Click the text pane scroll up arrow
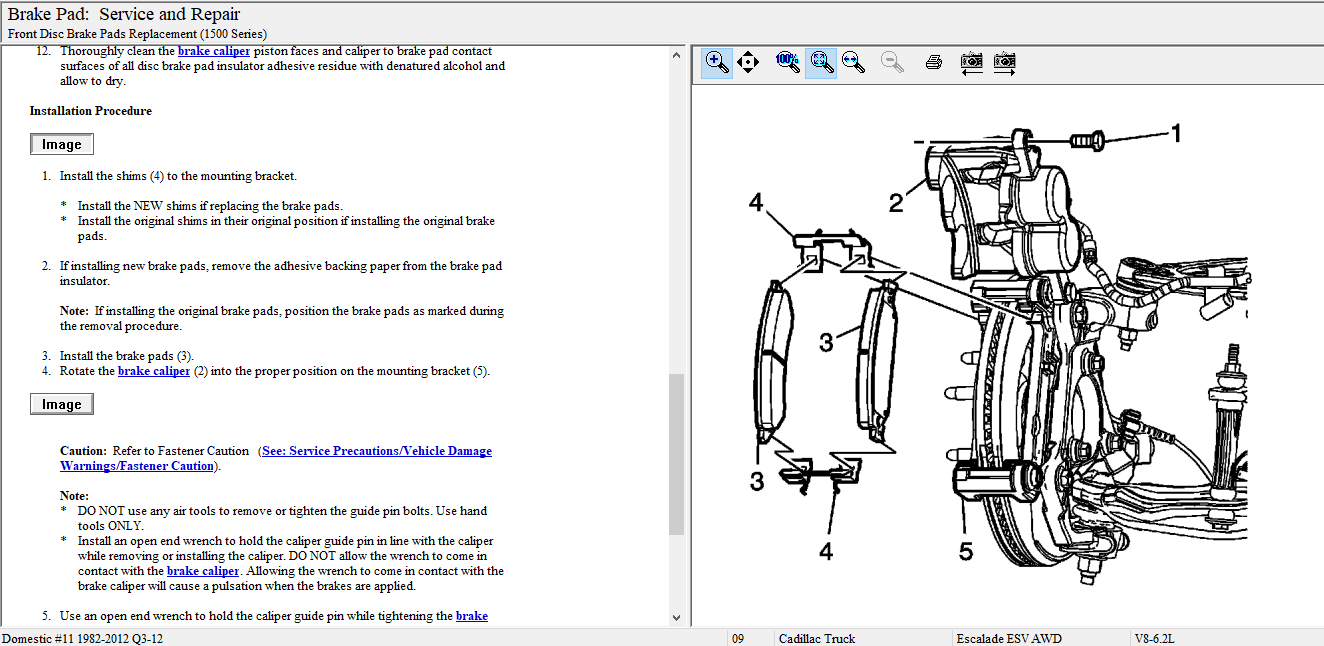 (676, 55)
